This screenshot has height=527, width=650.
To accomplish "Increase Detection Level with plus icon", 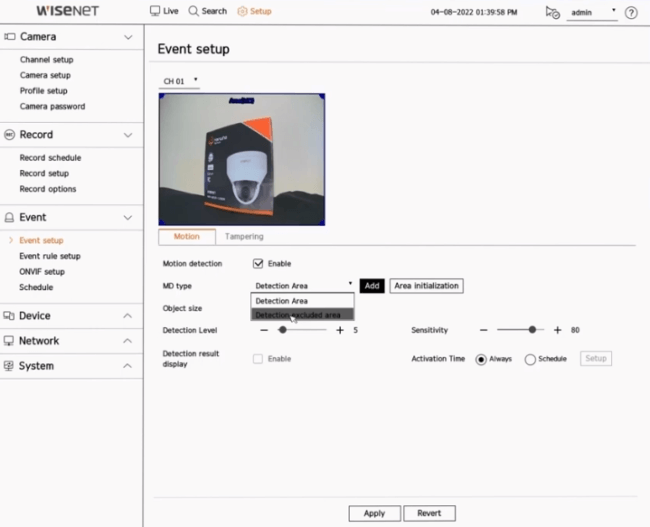I will [340, 330].
